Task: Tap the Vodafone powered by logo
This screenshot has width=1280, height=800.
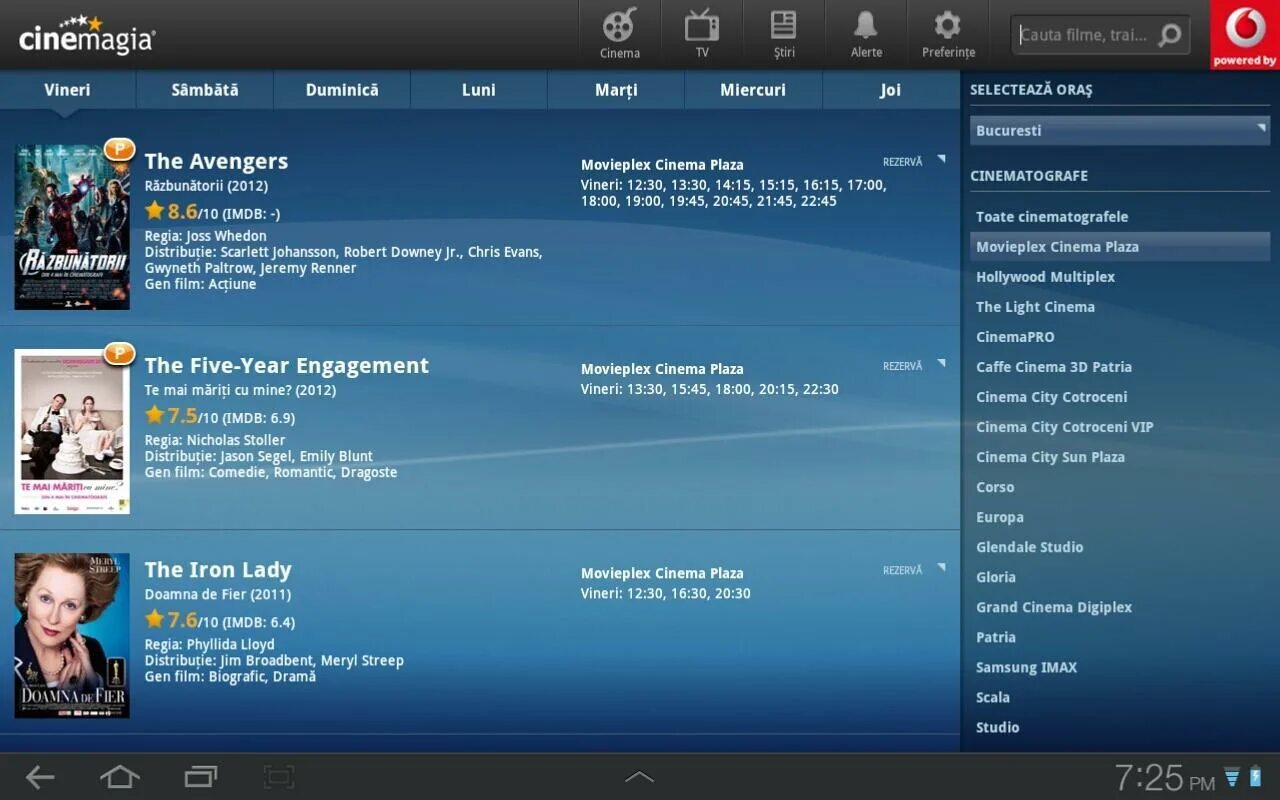Action: tap(1245, 35)
